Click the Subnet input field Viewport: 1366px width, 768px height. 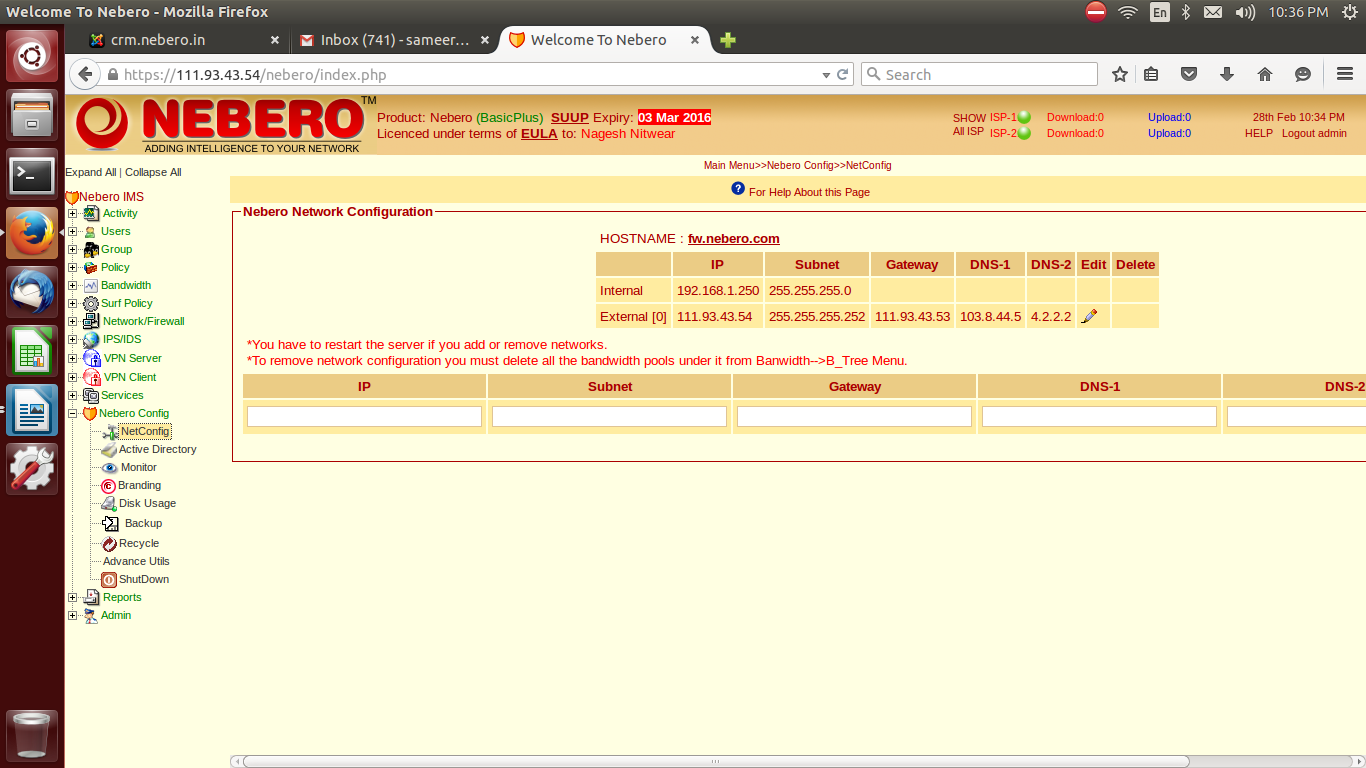coord(609,416)
